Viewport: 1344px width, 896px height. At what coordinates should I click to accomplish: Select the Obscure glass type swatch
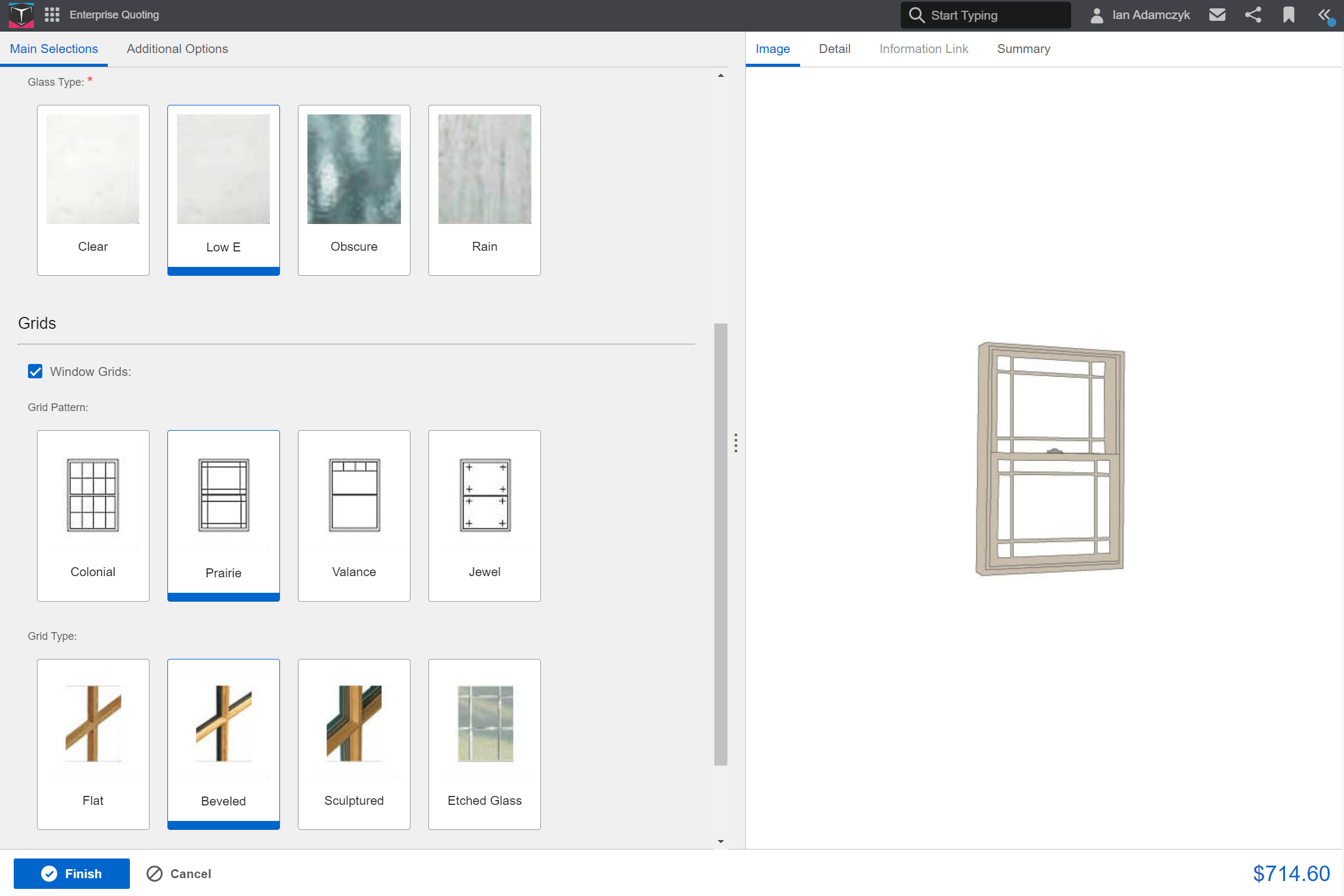click(x=354, y=190)
